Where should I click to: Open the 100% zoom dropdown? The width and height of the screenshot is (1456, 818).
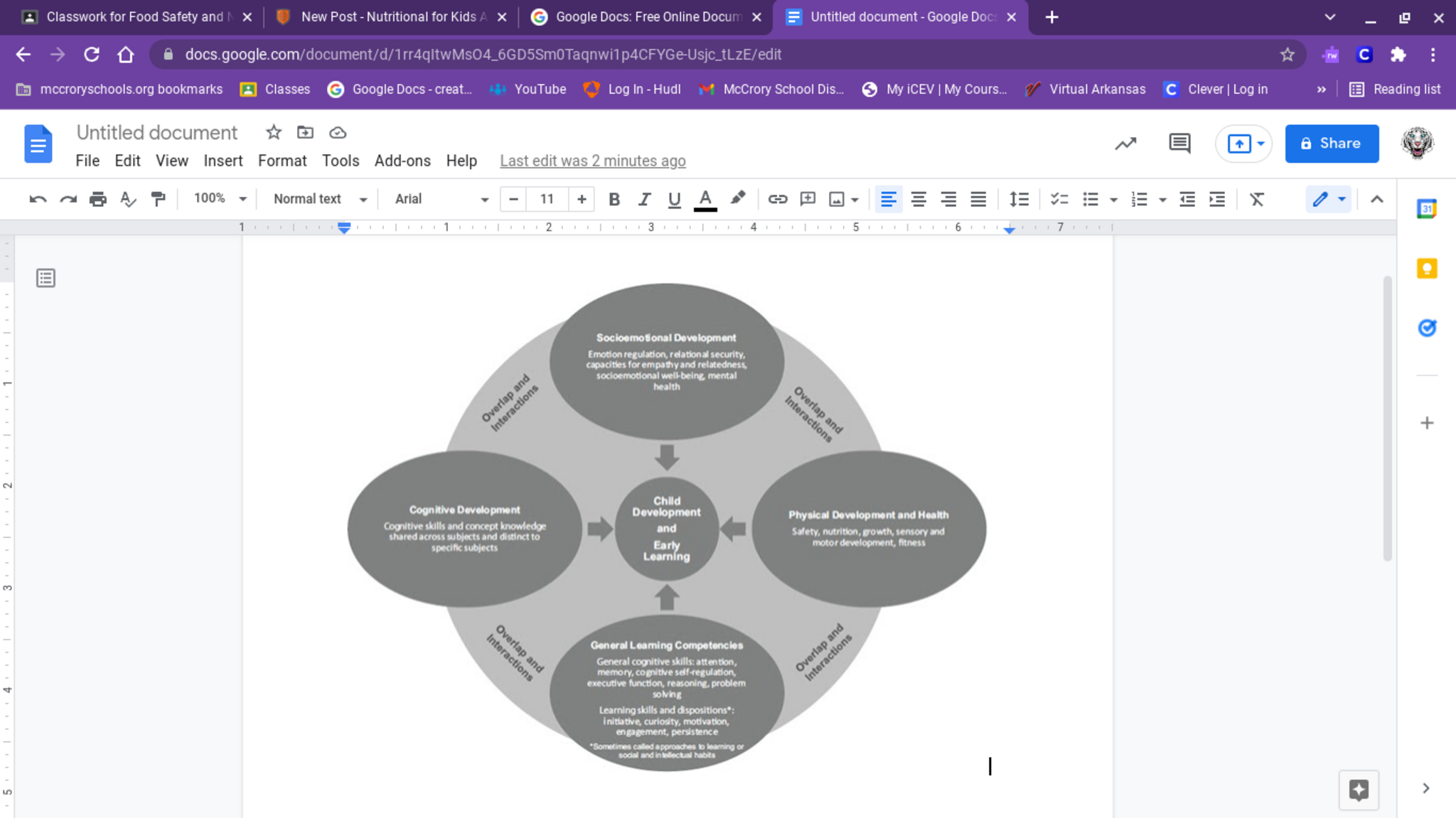click(x=220, y=199)
